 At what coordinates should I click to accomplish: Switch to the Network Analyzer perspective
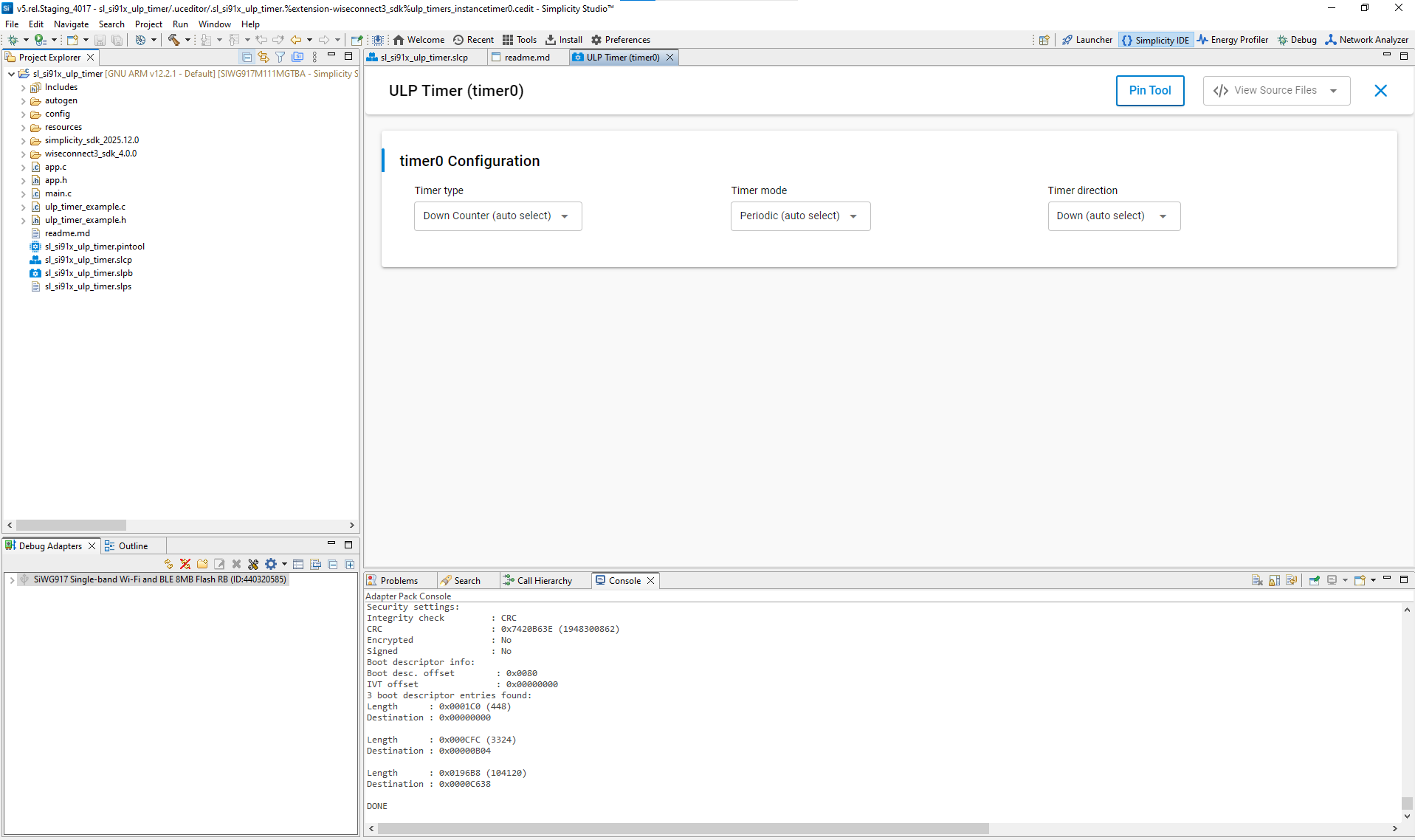1368,39
